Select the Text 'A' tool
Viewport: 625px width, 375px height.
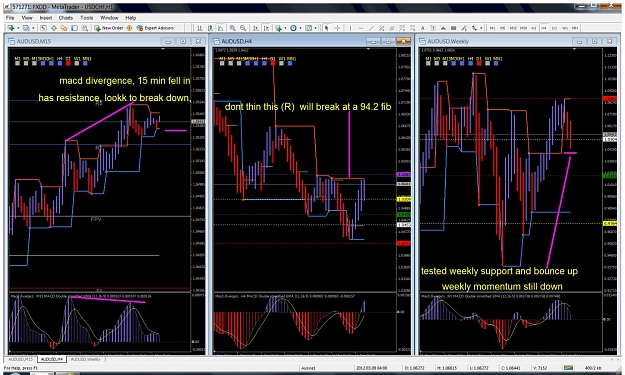[x=423, y=28]
